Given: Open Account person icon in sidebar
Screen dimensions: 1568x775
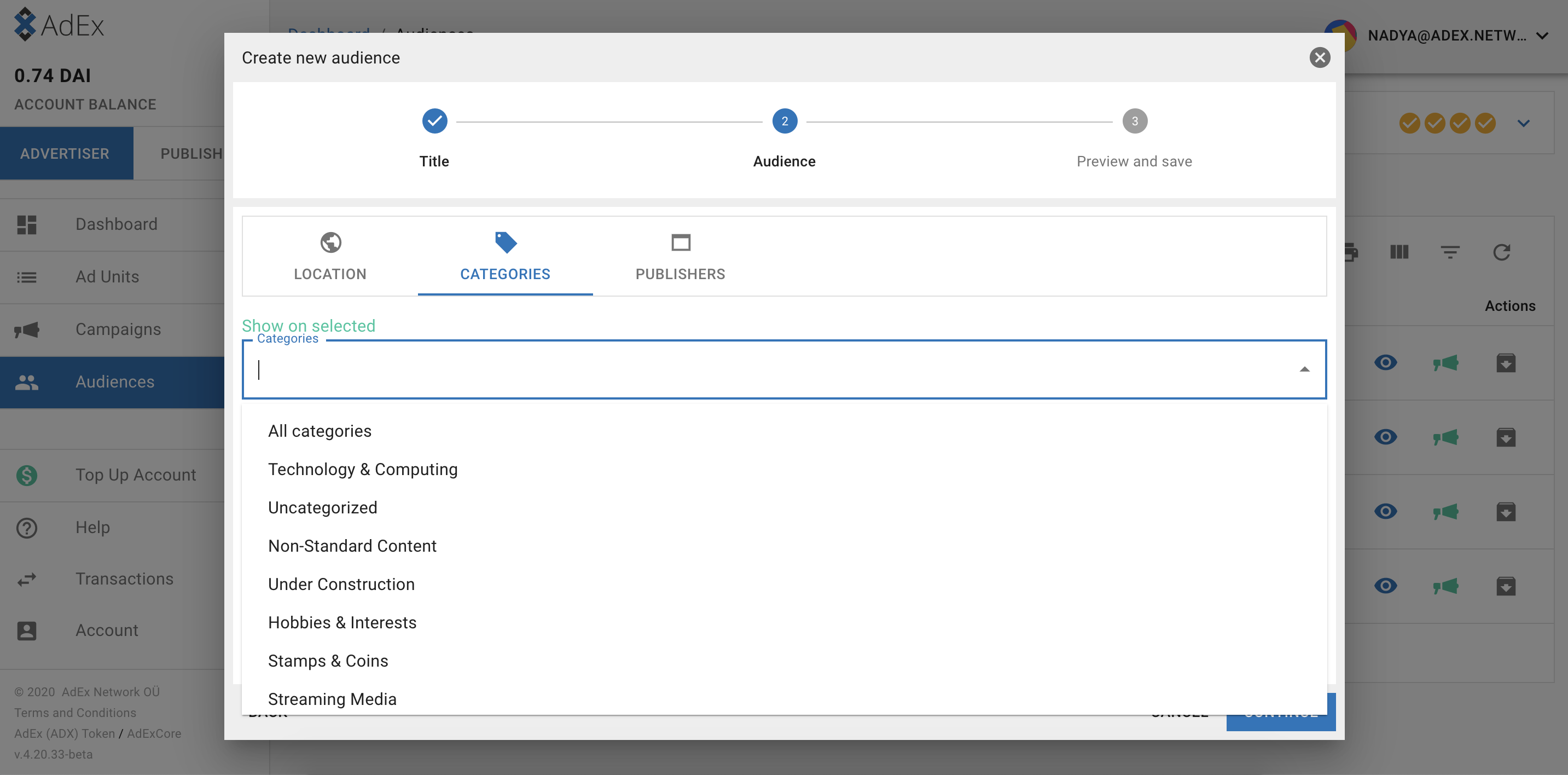Looking at the screenshot, I should [27, 631].
